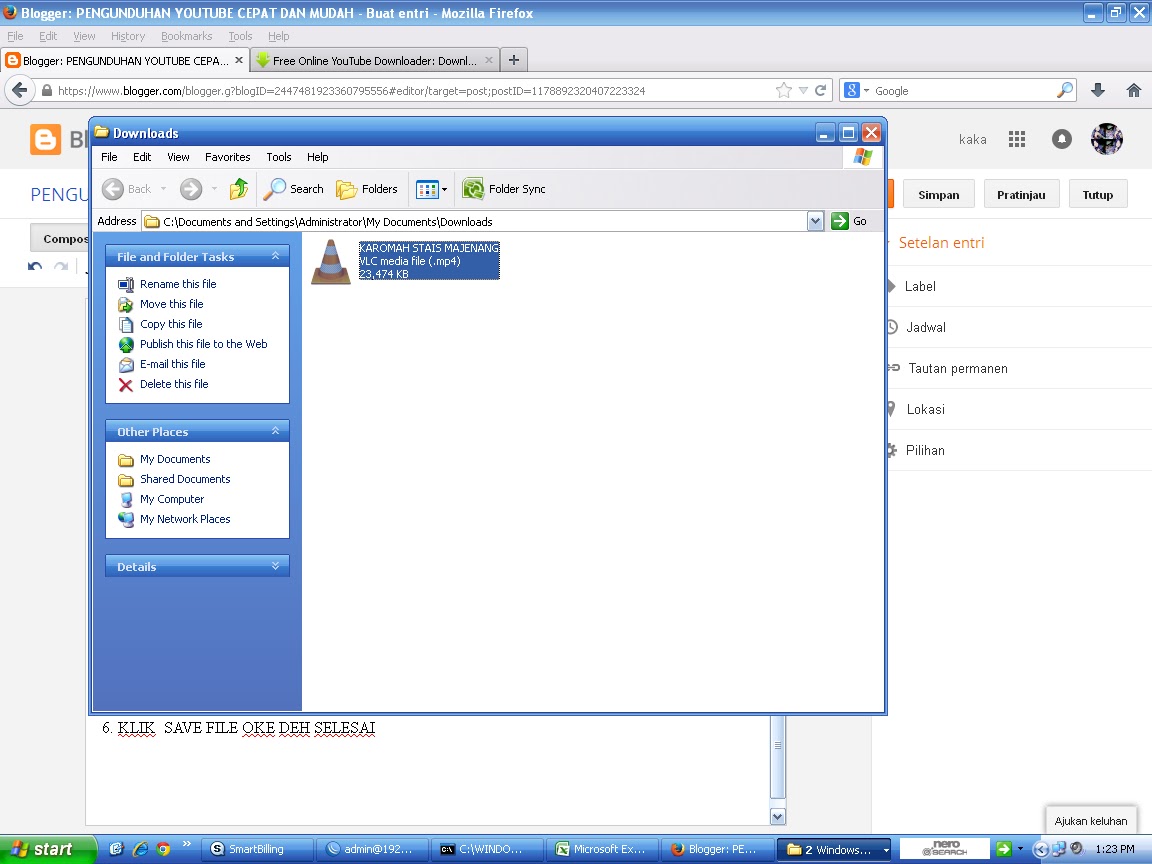Open the Windows start menu
Screen dimensions: 1152x864
coord(46,849)
